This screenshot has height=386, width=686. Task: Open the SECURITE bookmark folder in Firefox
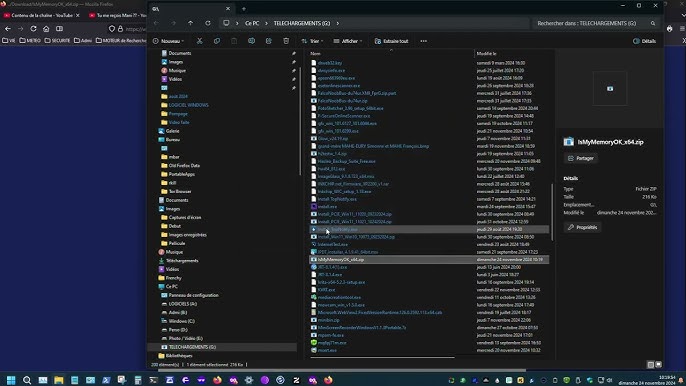coord(57,41)
